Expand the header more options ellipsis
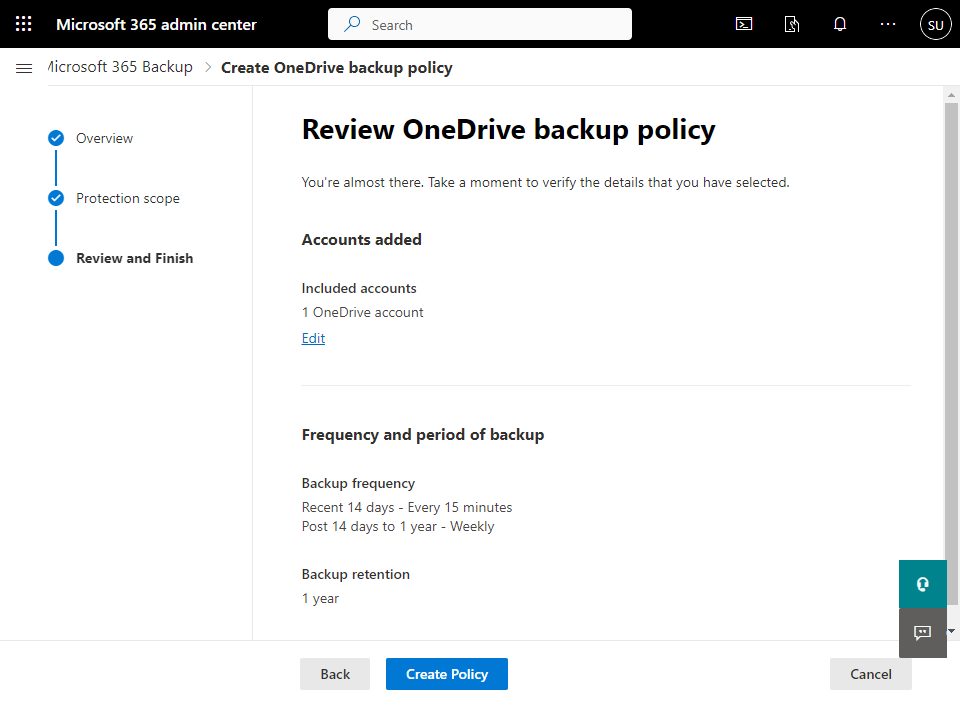The width and height of the screenshot is (960, 708). tap(888, 24)
